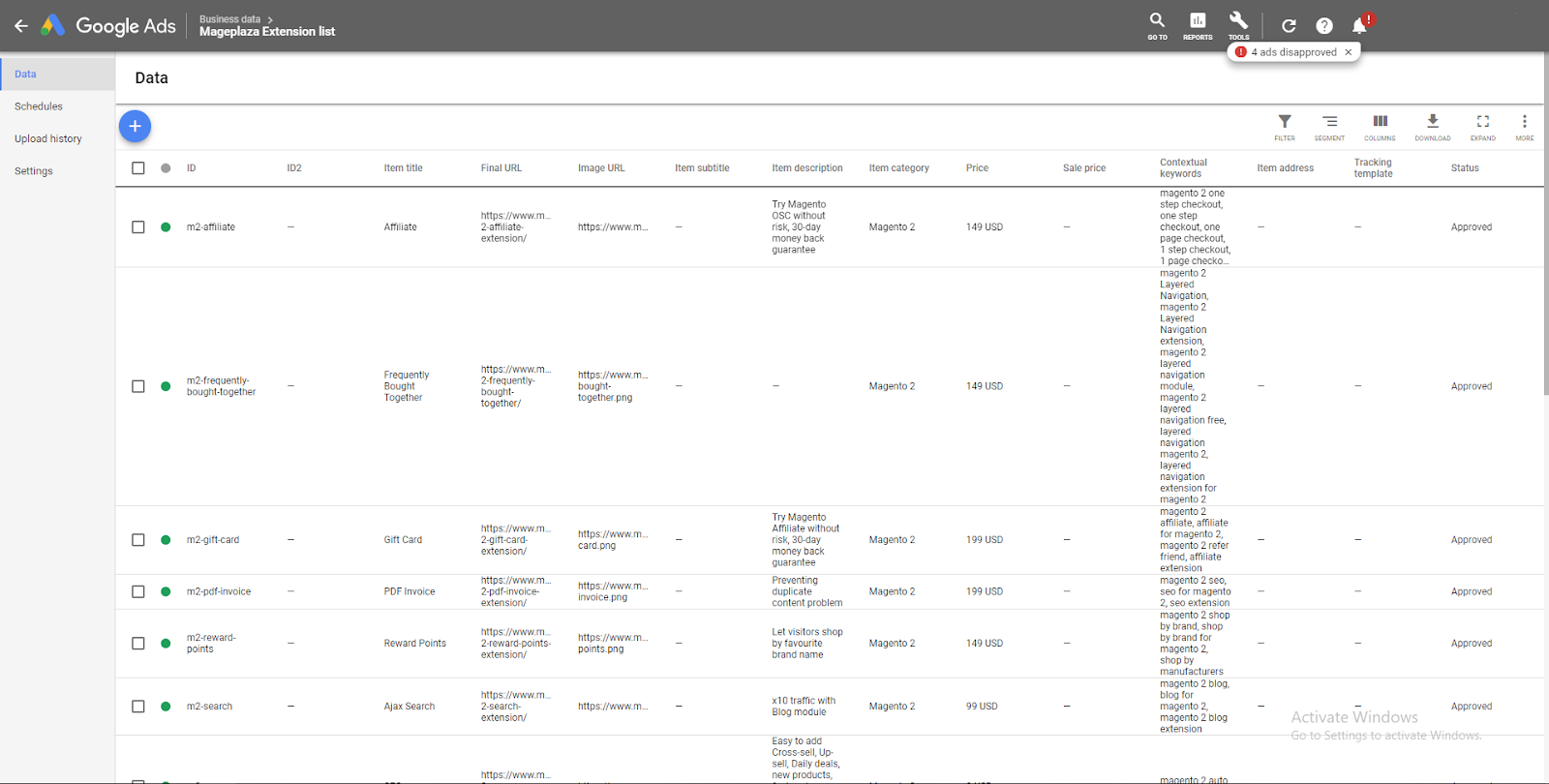Check the m2-frequently-bought-together row checkbox
1549x784 pixels.
coord(138,386)
